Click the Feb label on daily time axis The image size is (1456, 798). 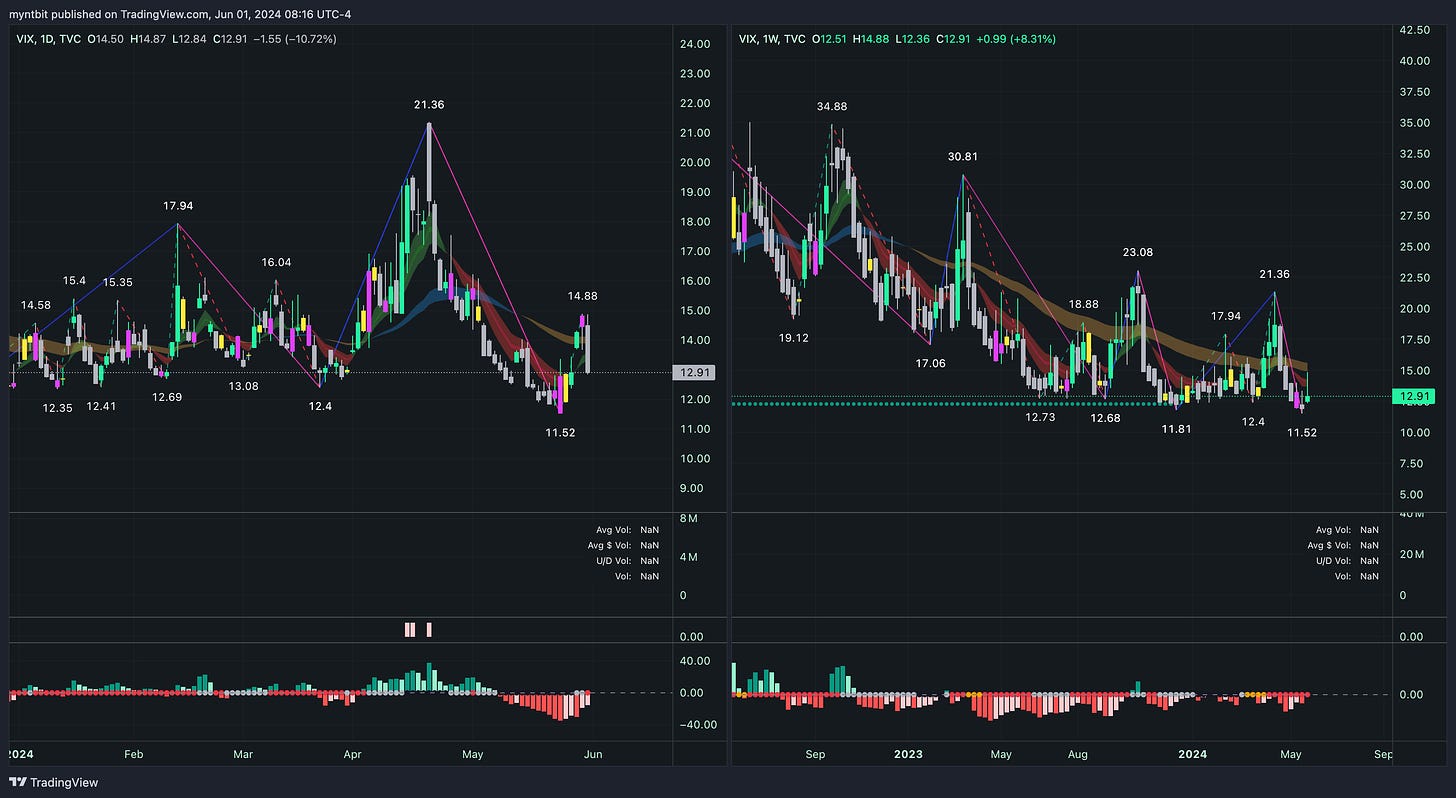[x=134, y=754]
